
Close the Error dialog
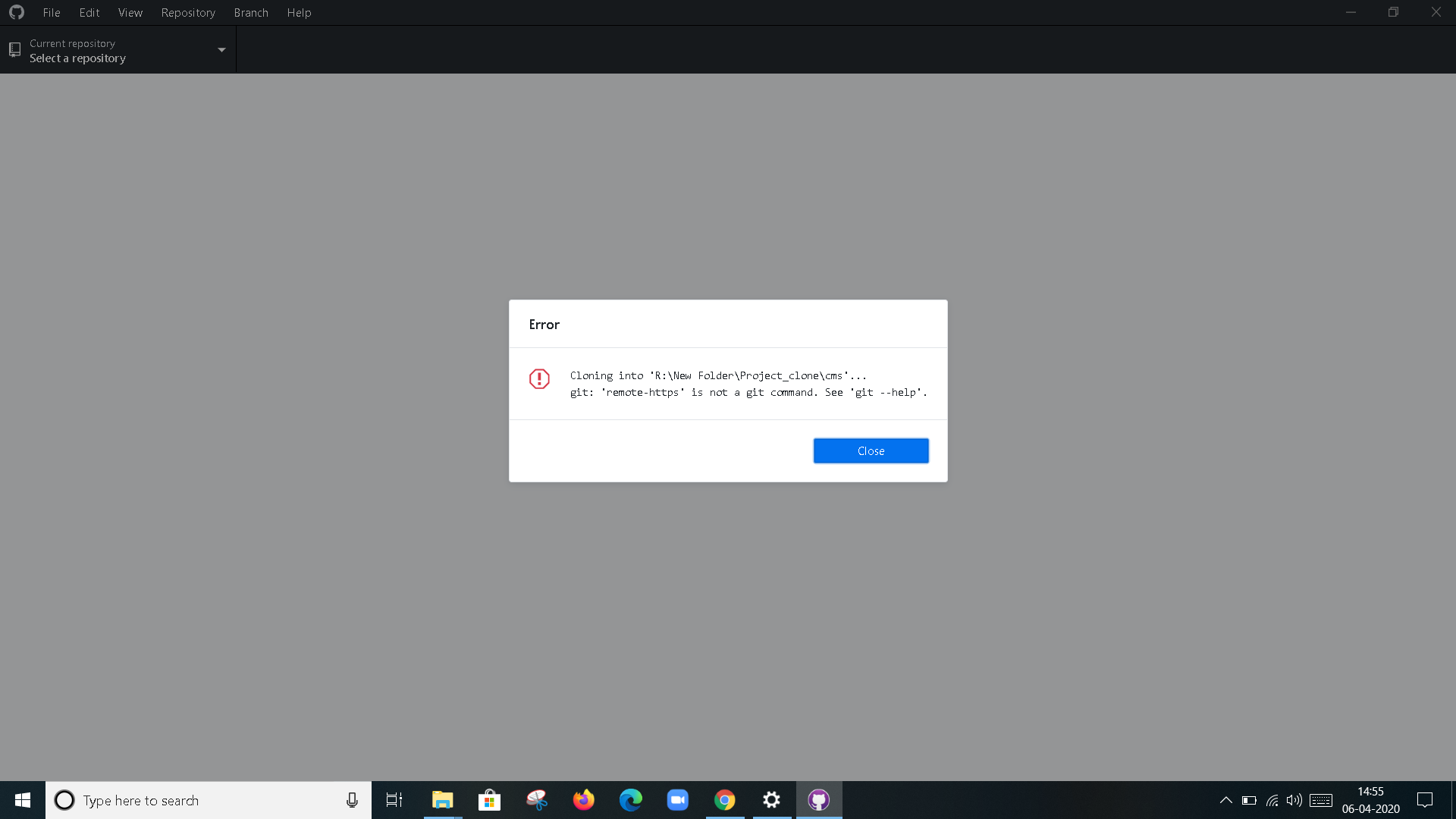click(871, 450)
